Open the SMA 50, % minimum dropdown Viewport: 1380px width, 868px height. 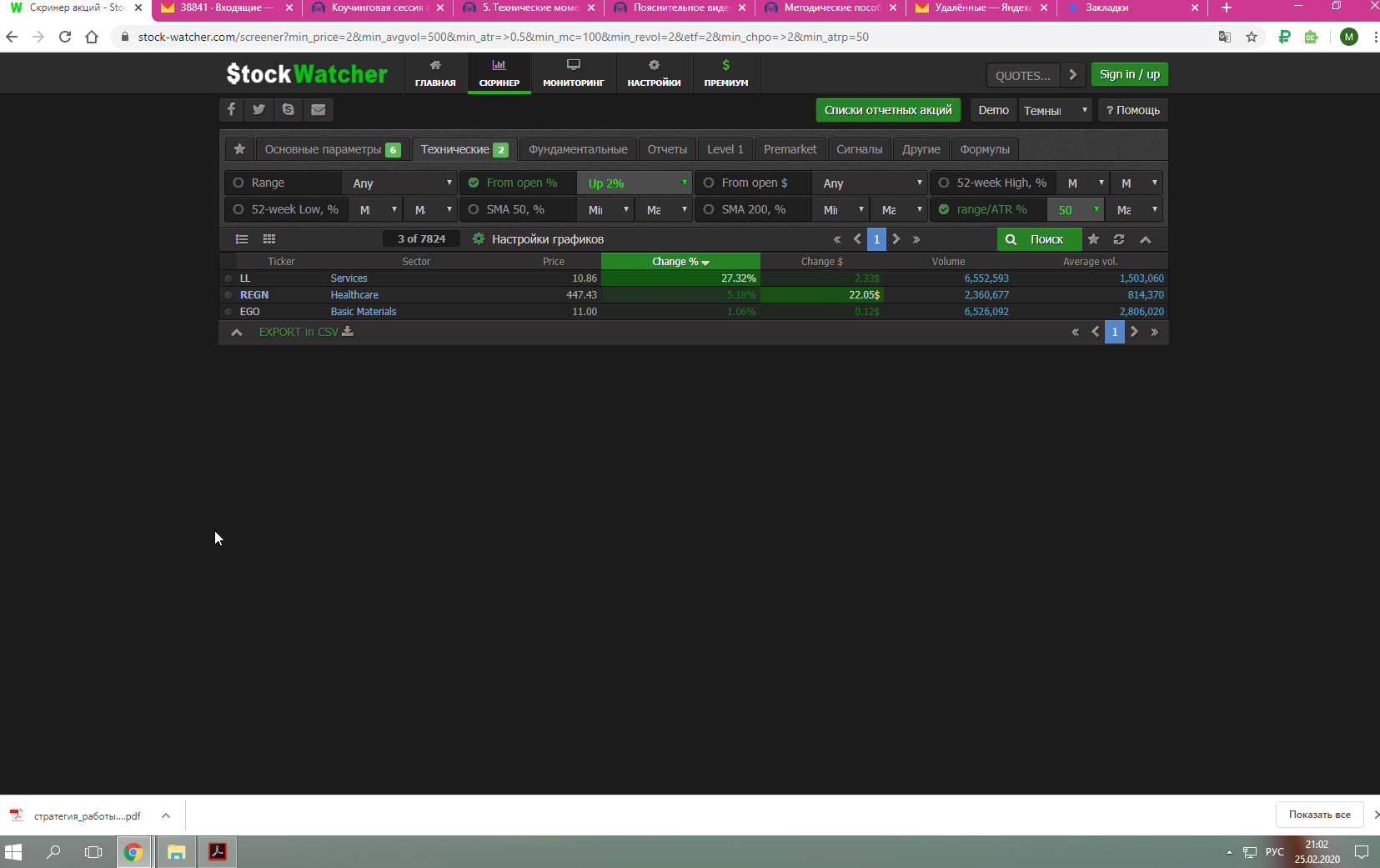[606, 209]
